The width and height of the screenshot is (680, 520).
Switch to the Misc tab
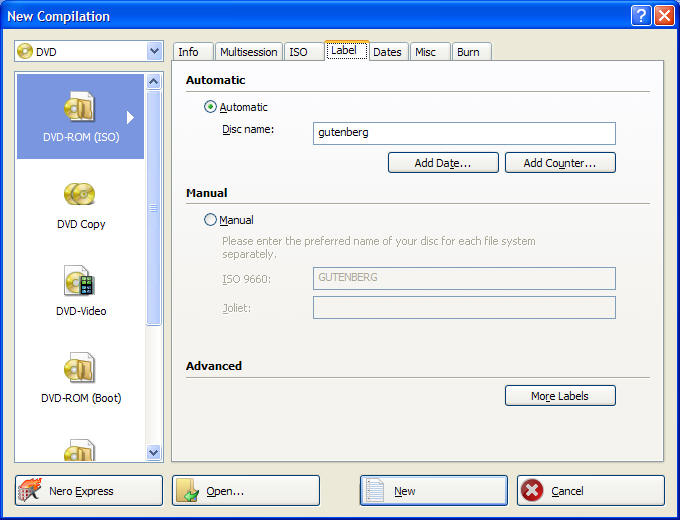pos(429,52)
